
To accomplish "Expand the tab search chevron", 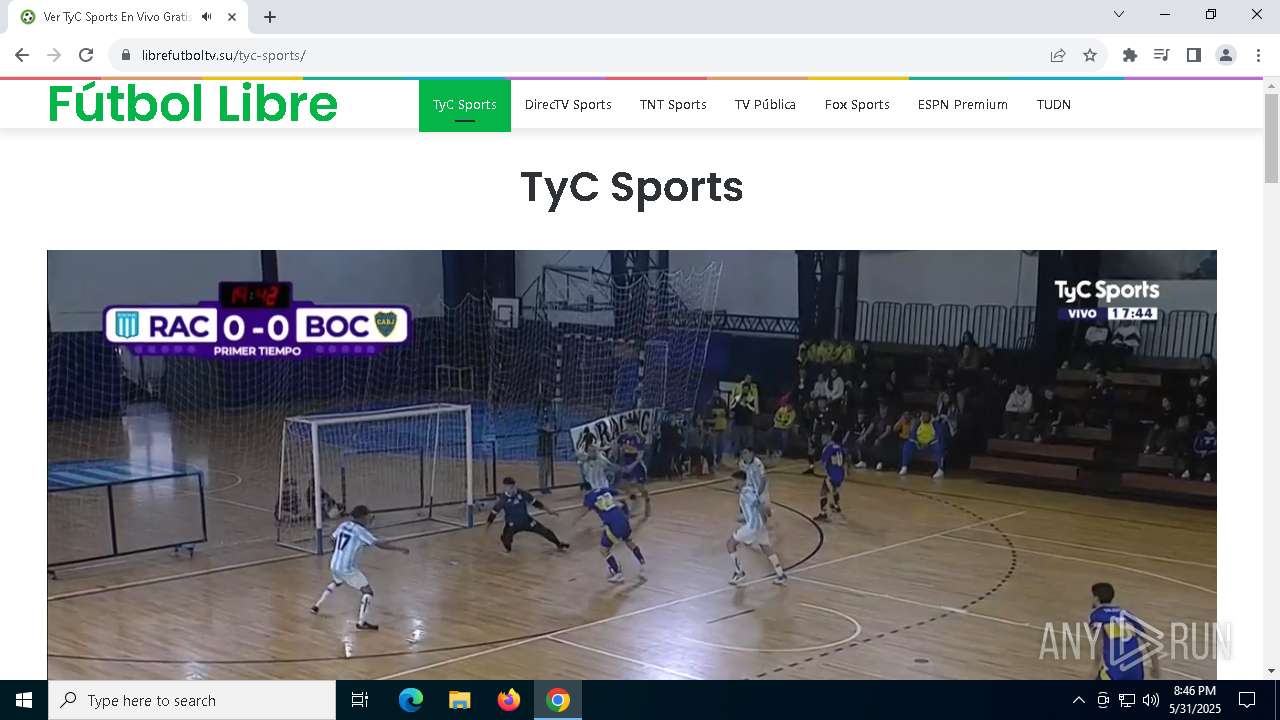I will pyautogui.click(x=1119, y=14).
